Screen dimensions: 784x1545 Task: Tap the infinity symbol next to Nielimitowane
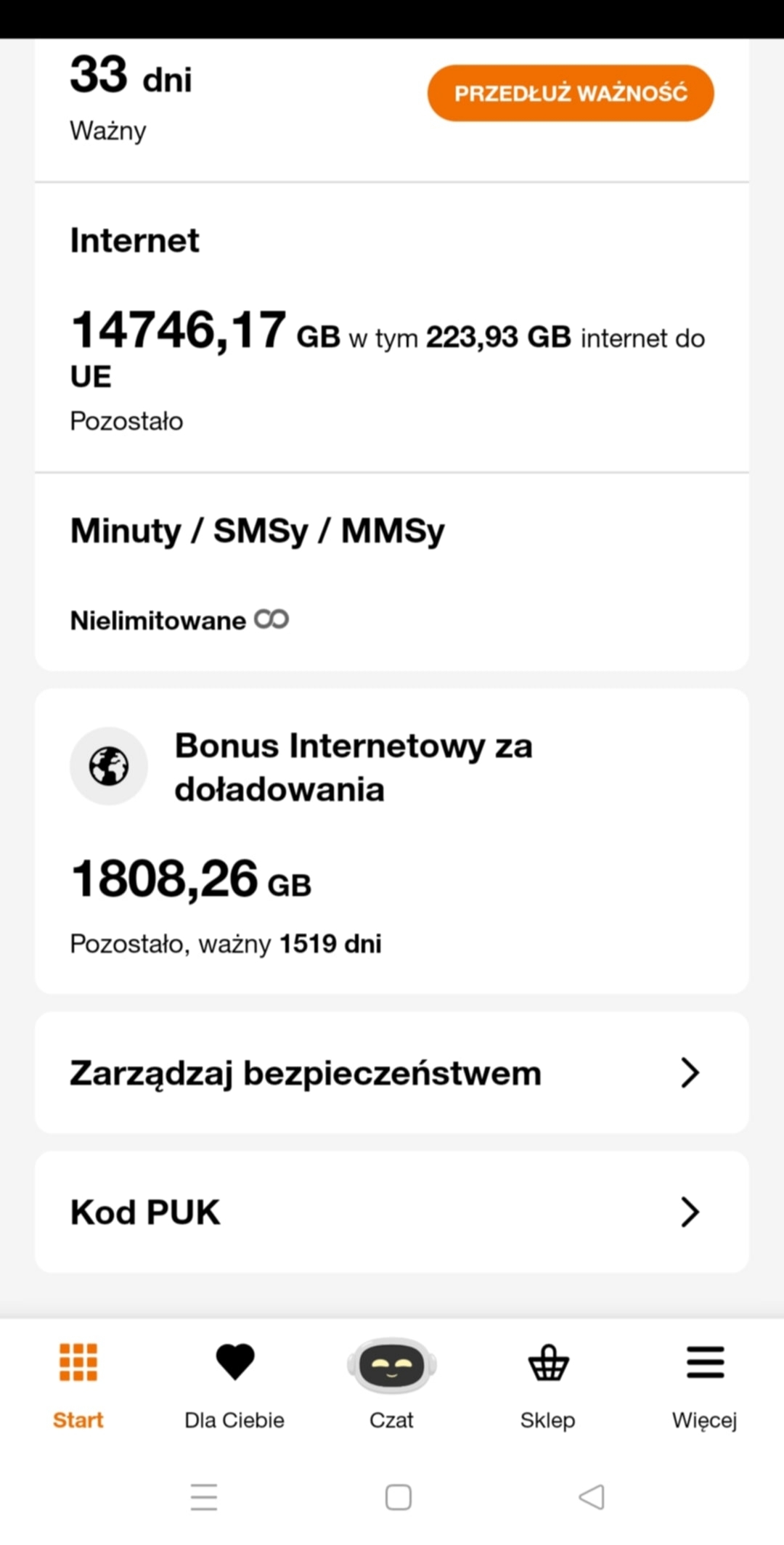(271, 619)
